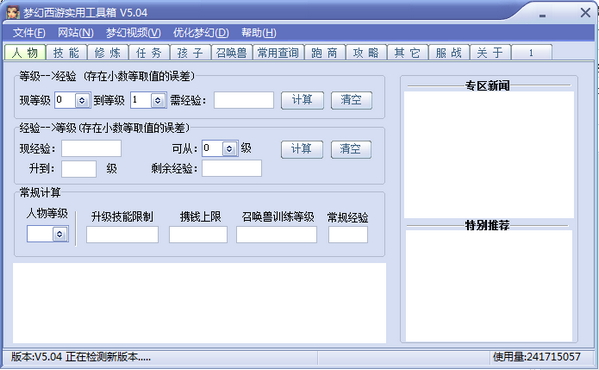Open the 攻略 tab
The width and height of the screenshot is (599, 370).
pyautogui.click(x=366, y=53)
